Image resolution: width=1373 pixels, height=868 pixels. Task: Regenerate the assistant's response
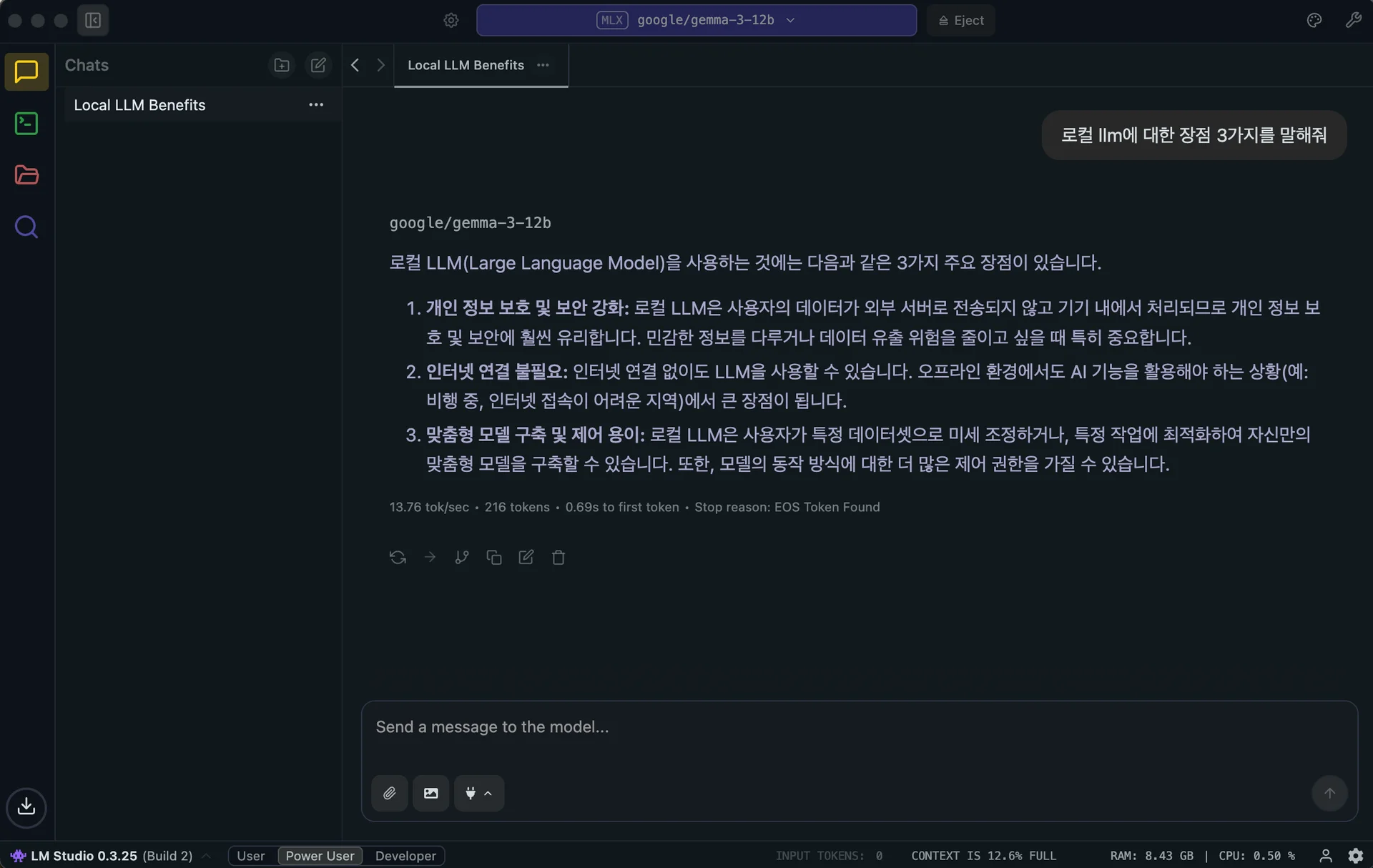pos(397,557)
